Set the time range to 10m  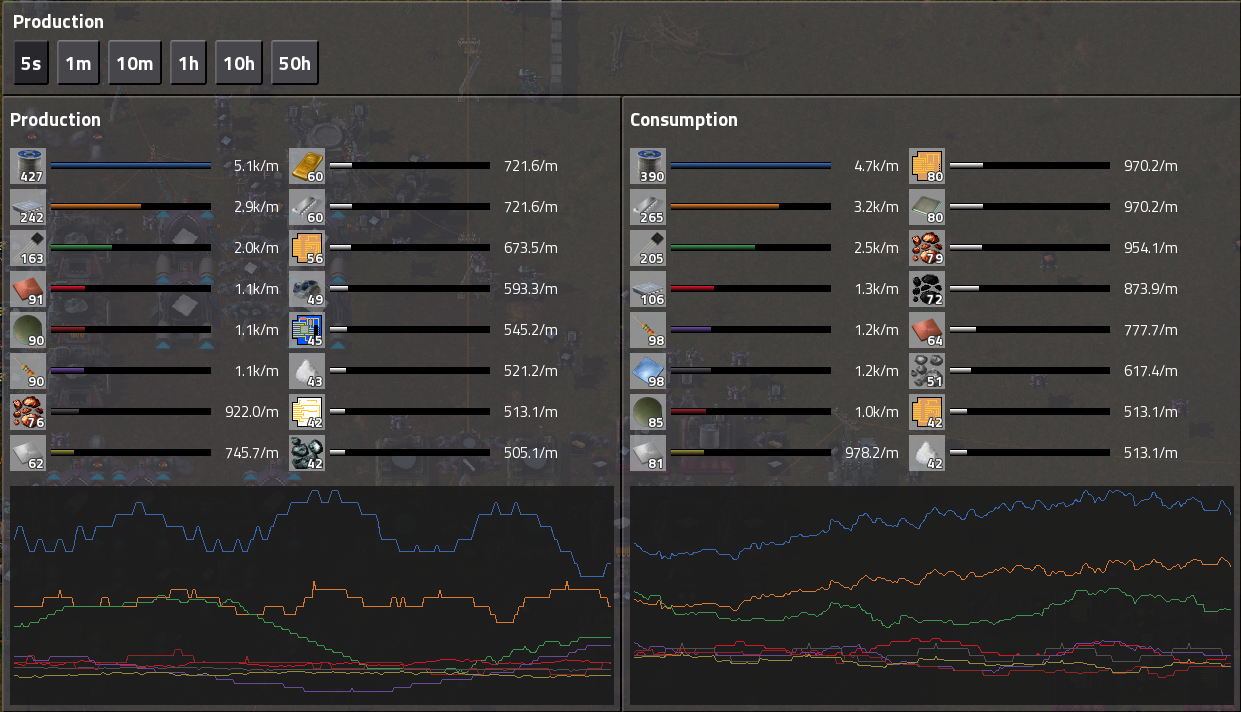(134, 64)
